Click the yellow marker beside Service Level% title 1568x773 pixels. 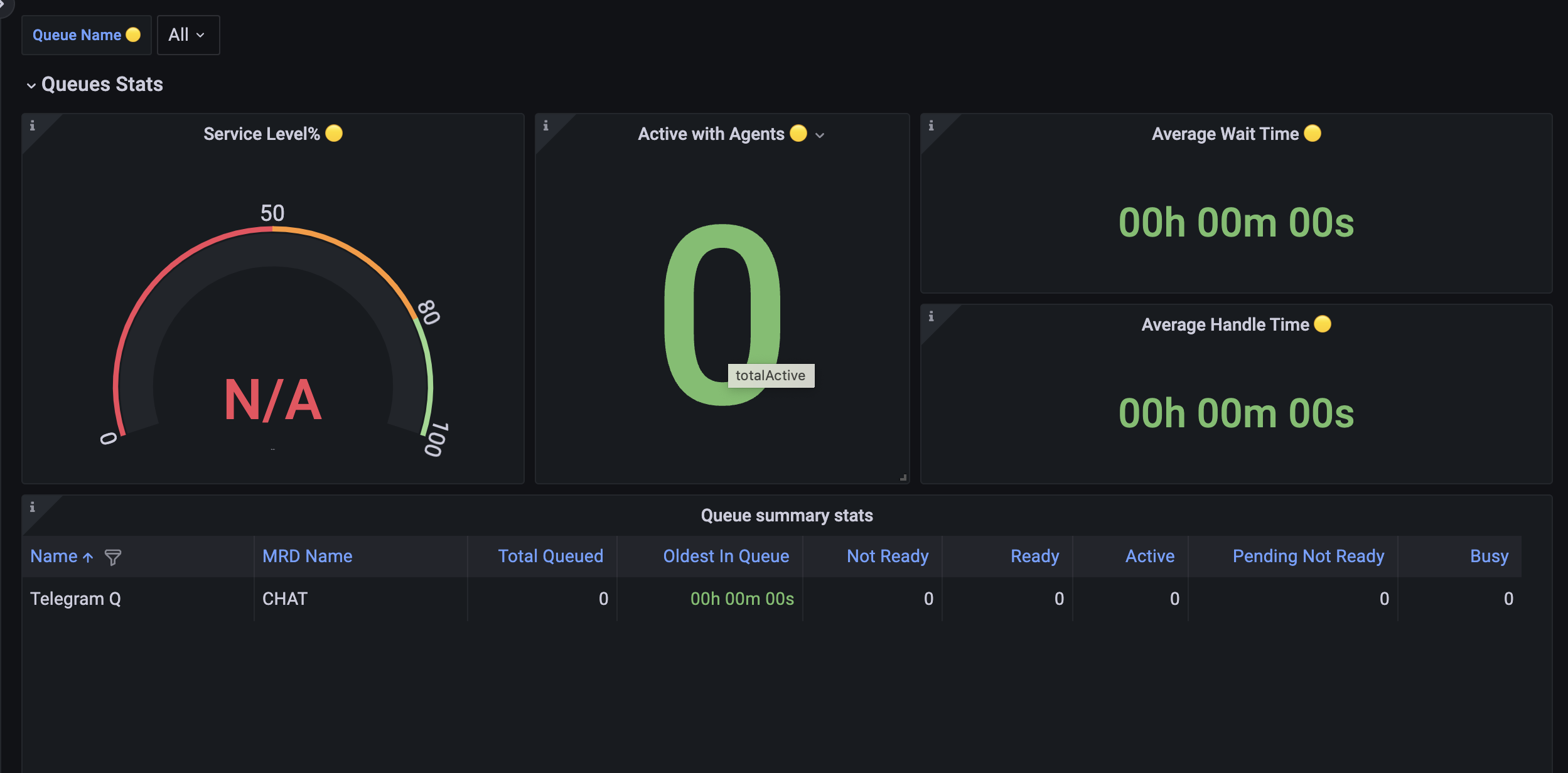click(x=335, y=133)
